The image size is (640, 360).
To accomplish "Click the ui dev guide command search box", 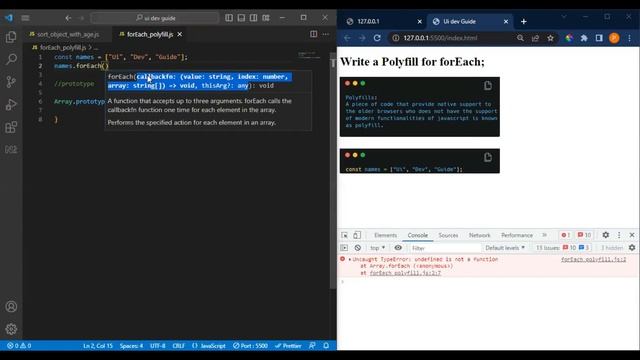I will click(x=155, y=18).
